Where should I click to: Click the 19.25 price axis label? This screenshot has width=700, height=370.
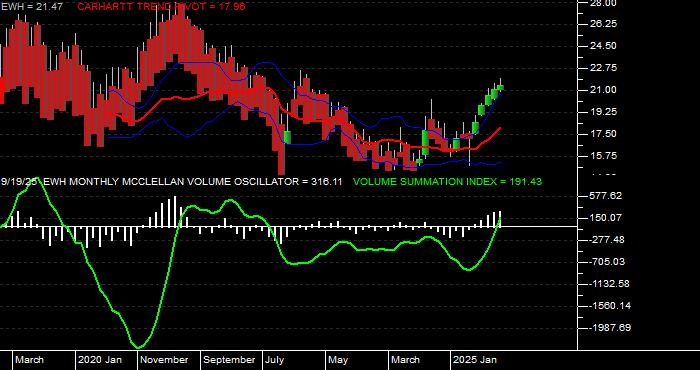pyautogui.click(x=603, y=112)
